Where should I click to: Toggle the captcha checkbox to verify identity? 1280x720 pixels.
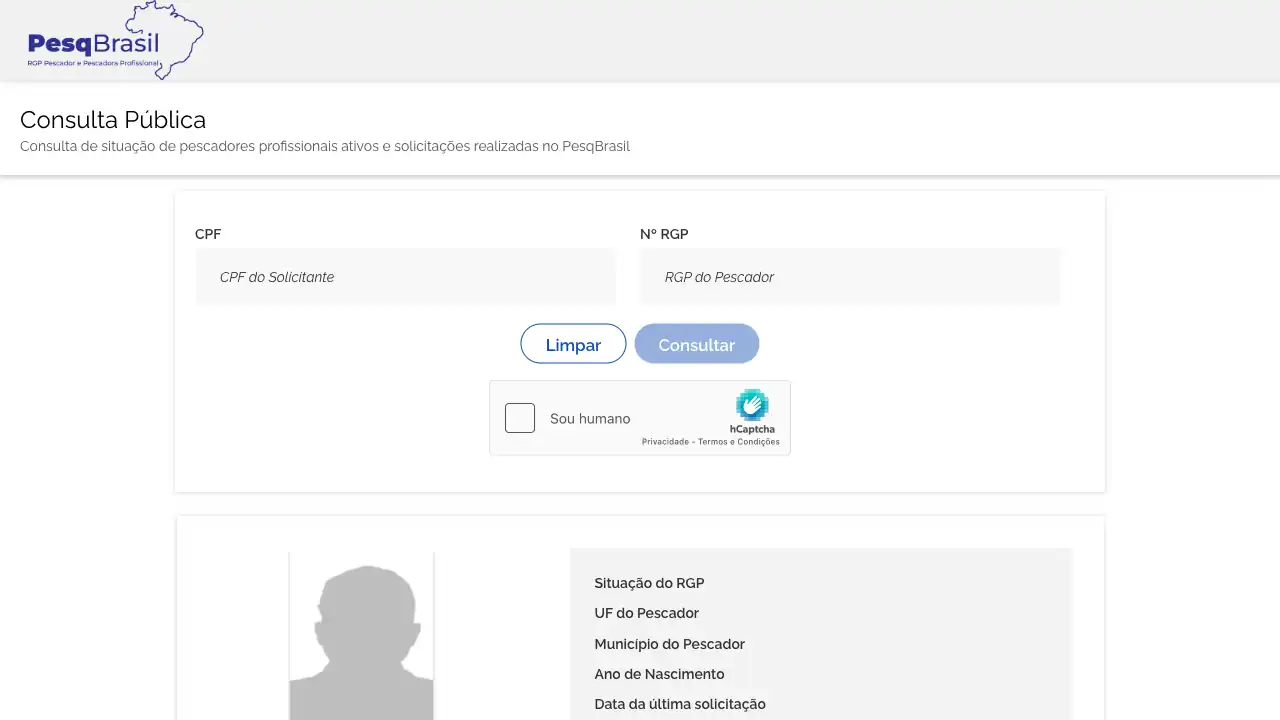pyautogui.click(x=519, y=418)
